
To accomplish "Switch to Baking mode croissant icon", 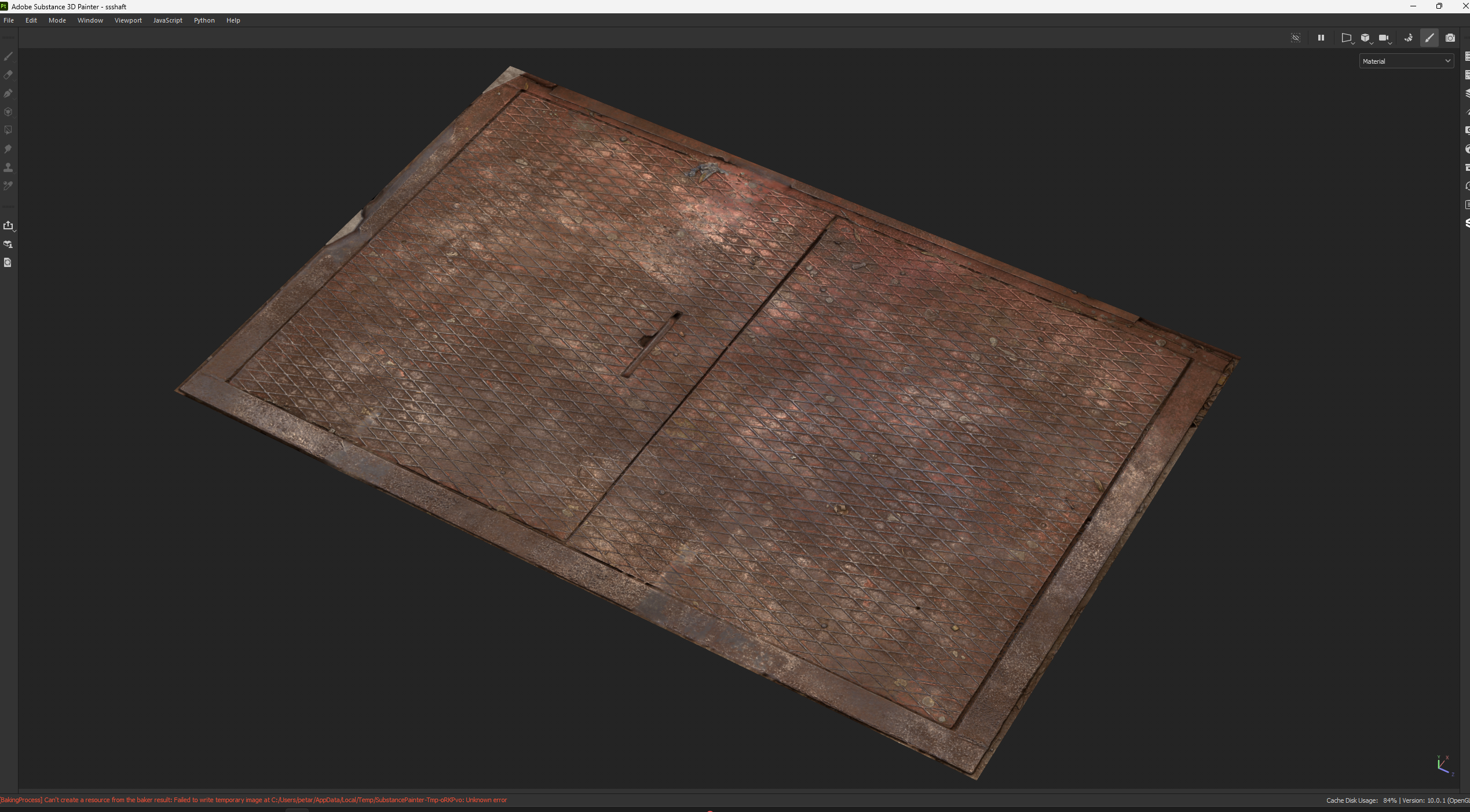I will (1408, 38).
